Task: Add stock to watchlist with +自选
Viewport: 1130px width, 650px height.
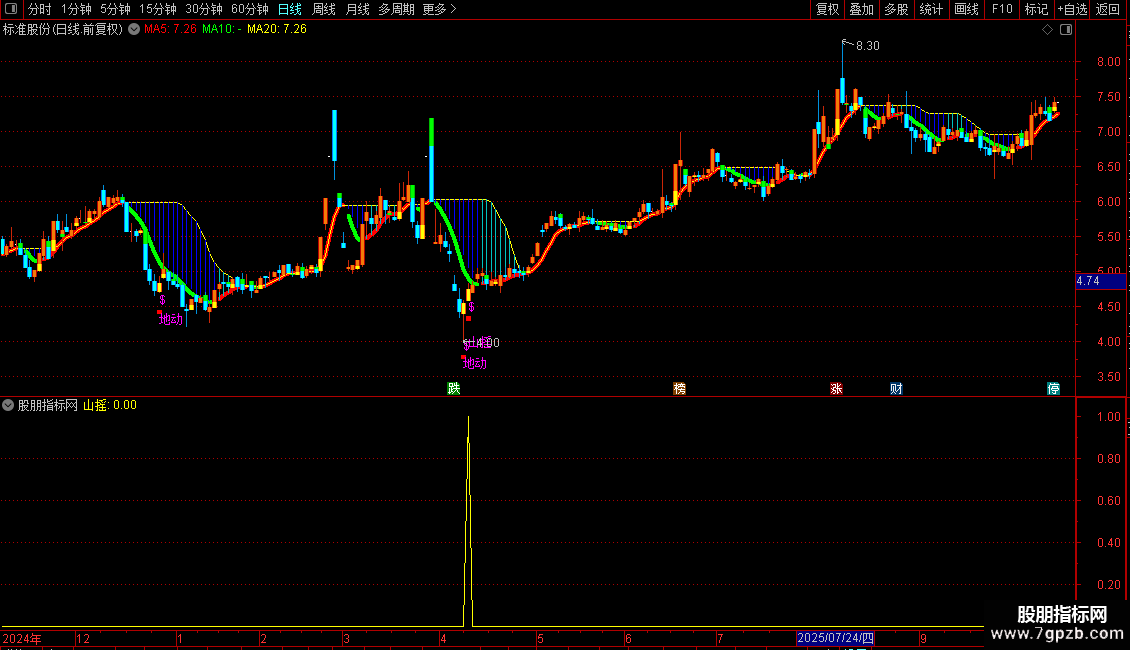Action: 1072,9
